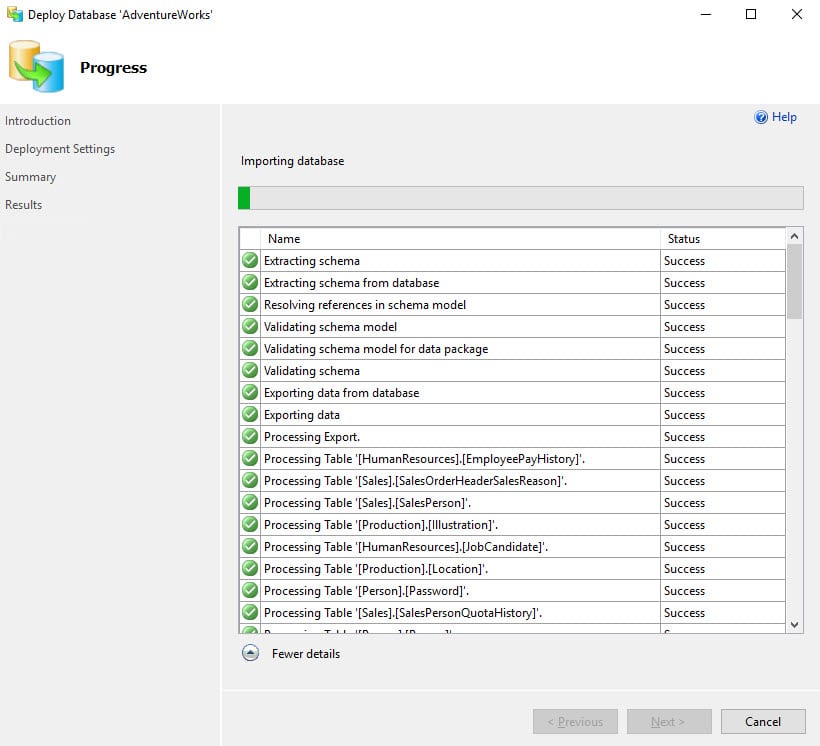This screenshot has width=820, height=746.
Task: Go to the Introduction step
Action: 38,121
